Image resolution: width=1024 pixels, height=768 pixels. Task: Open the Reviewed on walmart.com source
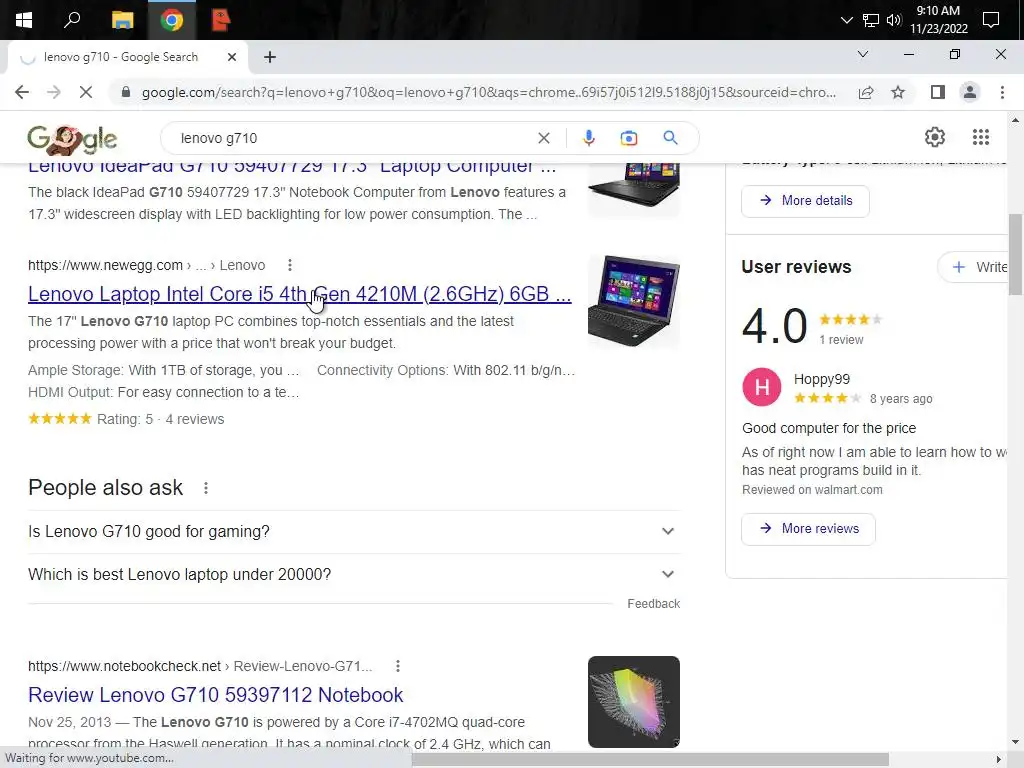click(x=812, y=490)
